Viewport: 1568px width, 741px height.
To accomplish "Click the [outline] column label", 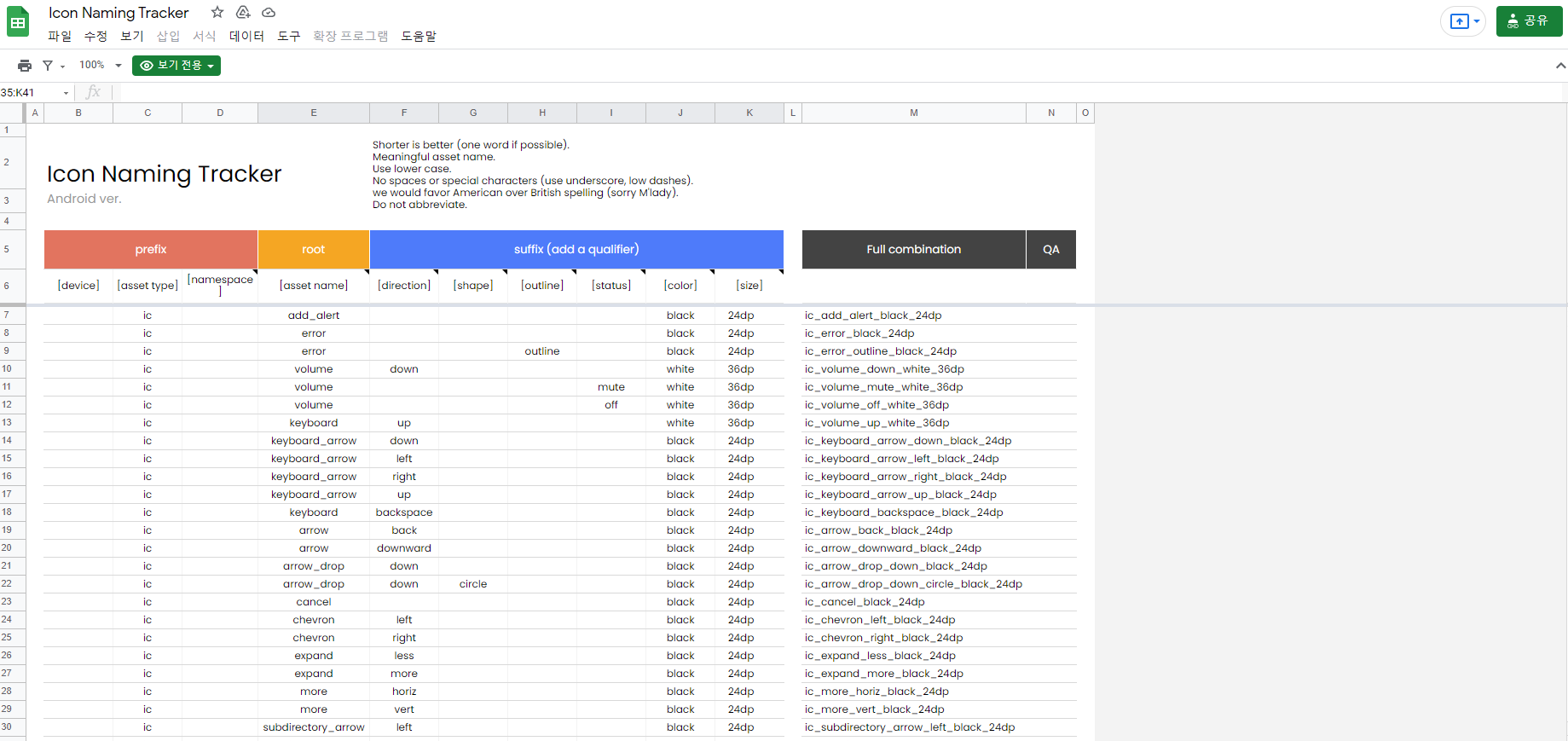I will coord(542,286).
